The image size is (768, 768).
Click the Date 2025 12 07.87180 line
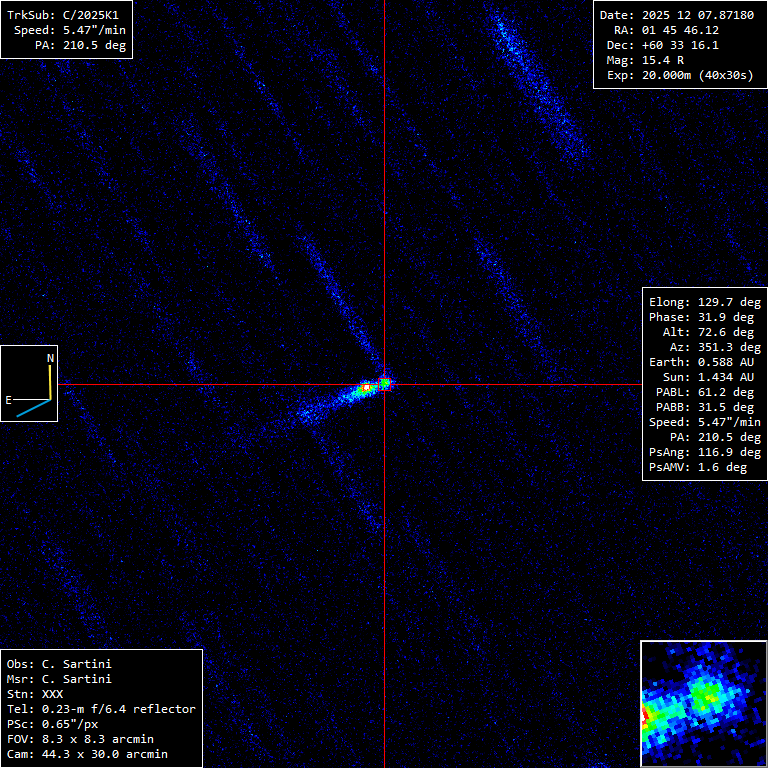point(677,15)
